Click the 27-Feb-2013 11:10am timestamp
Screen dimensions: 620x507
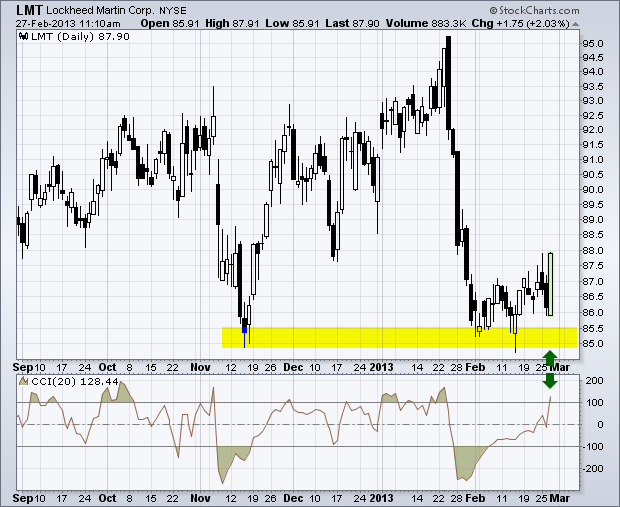[x=68, y=23]
